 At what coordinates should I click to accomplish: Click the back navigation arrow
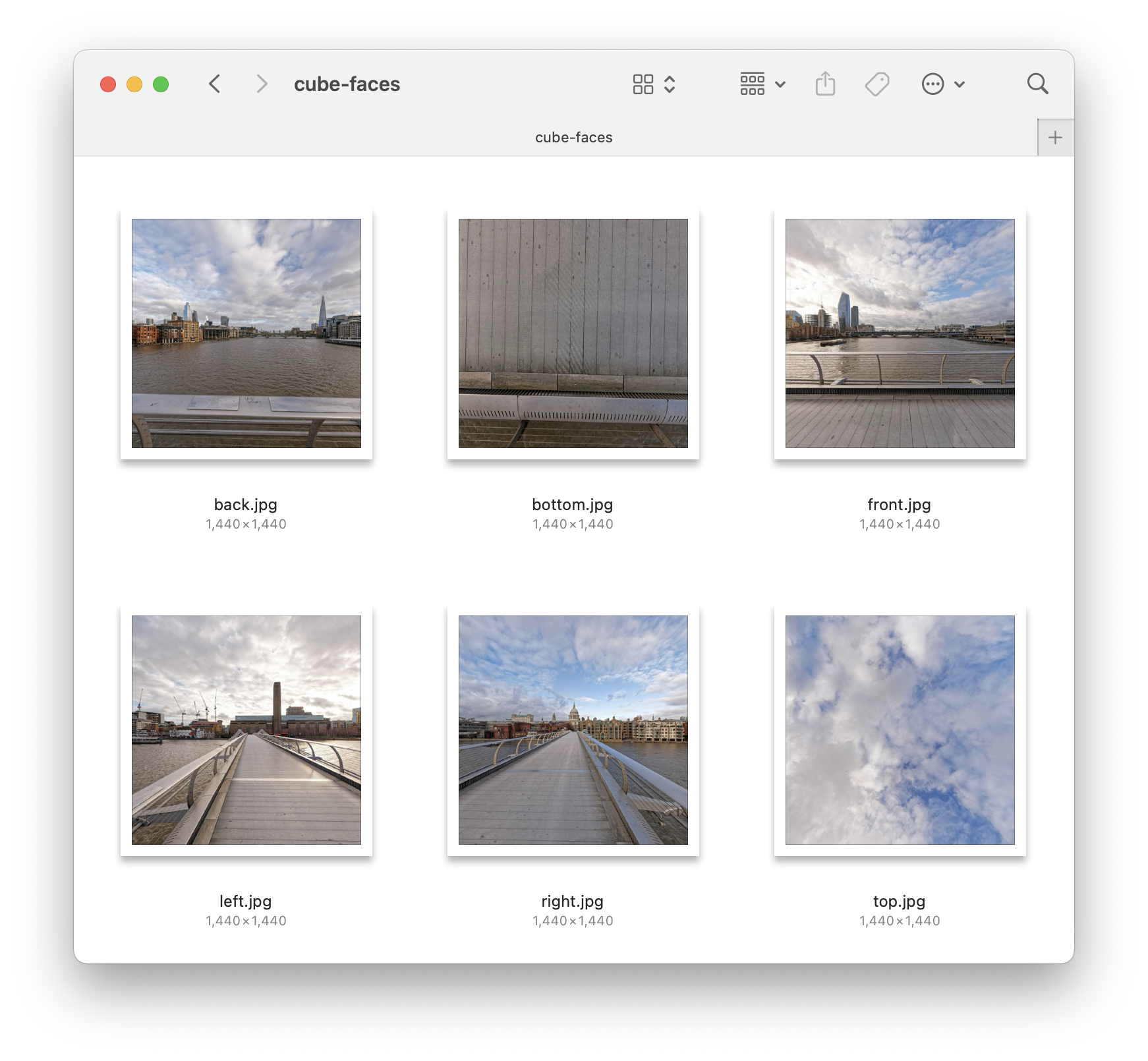pyautogui.click(x=214, y=84)
